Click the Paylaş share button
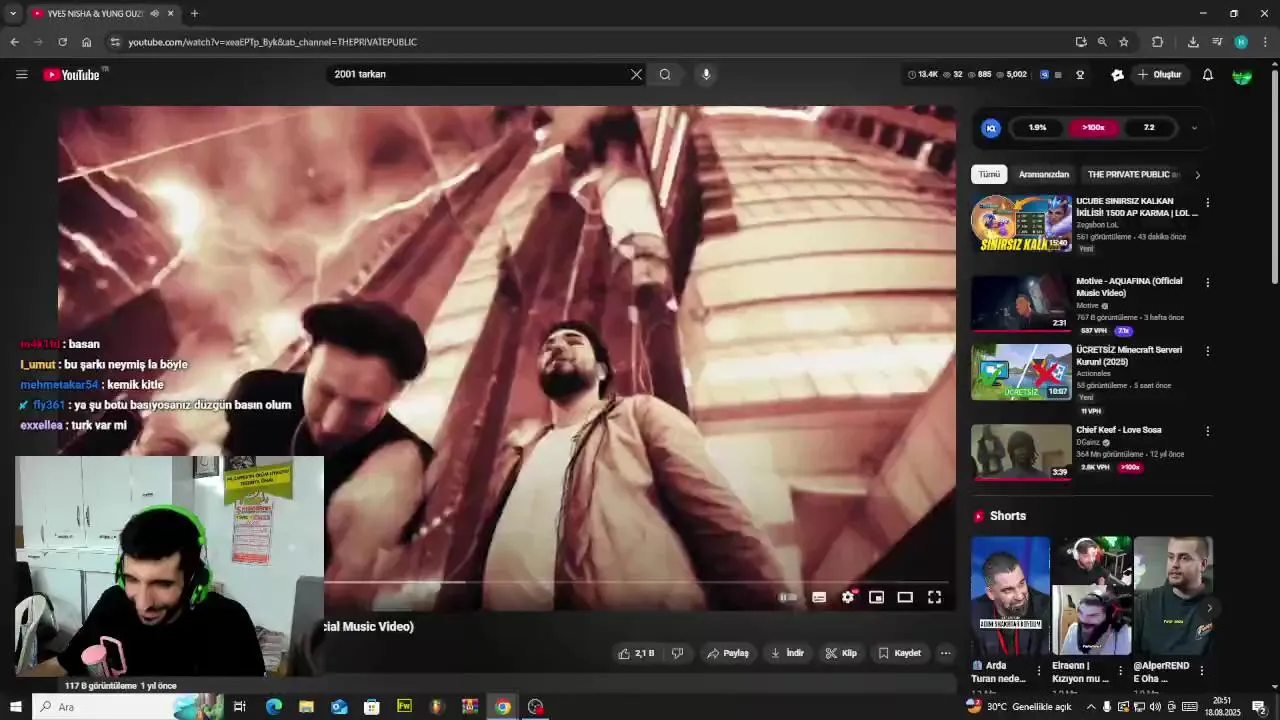 728,653
